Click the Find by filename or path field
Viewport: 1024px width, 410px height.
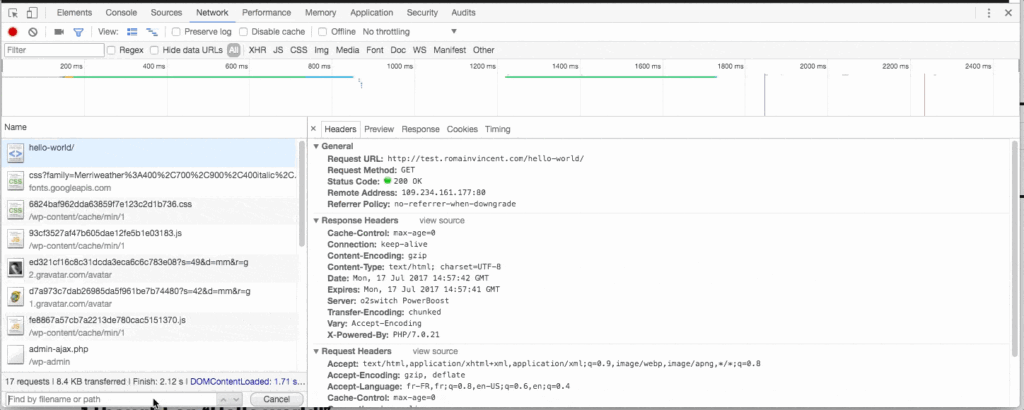tap(110, 399)
